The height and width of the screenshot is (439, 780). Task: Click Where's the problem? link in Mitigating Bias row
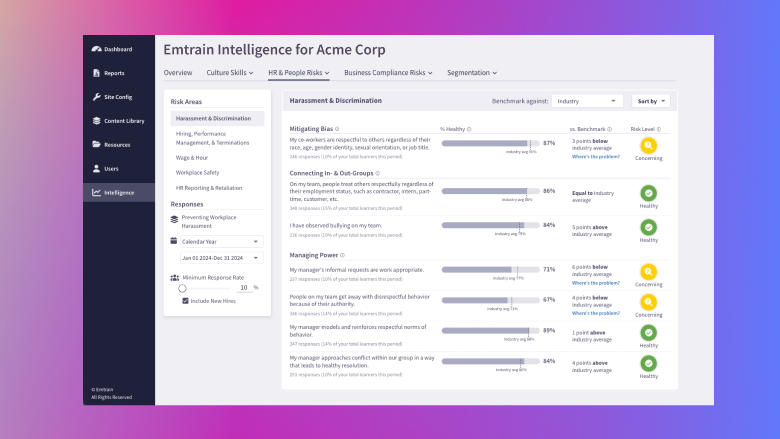(595, 157)
